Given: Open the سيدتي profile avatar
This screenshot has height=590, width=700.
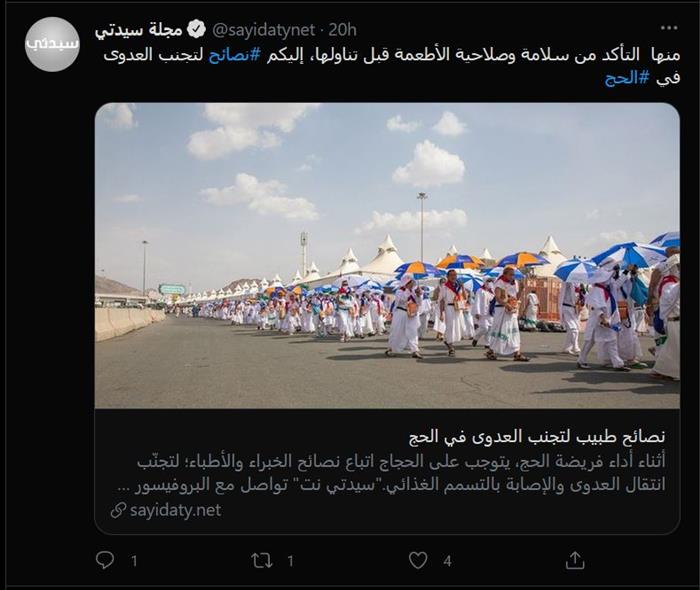Looking at the screenshot, I should (x=52, y=44).
